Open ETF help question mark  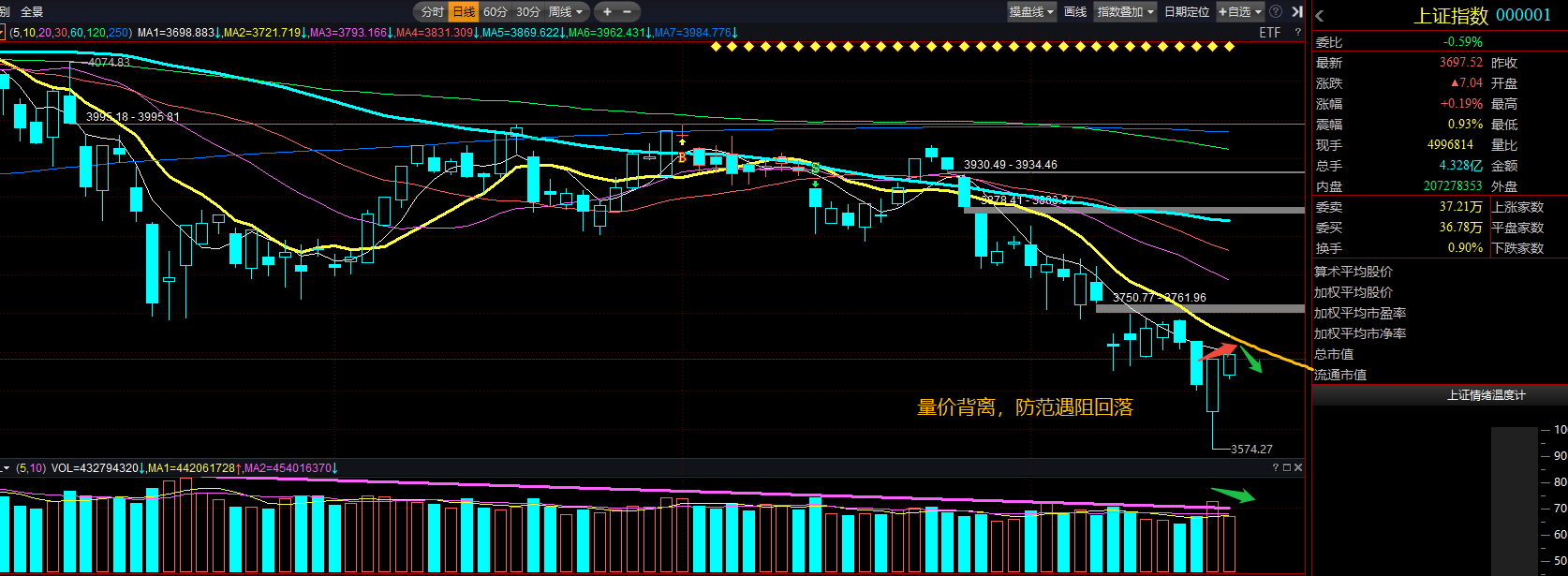click(x=1298, y=33)
